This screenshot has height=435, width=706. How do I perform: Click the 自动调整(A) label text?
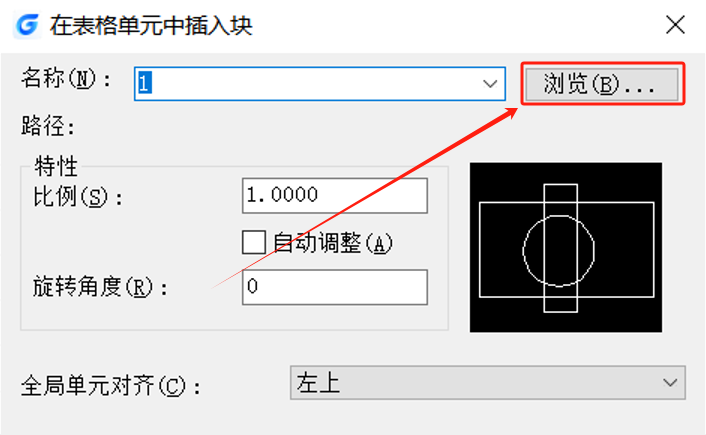tap(333, 243)
